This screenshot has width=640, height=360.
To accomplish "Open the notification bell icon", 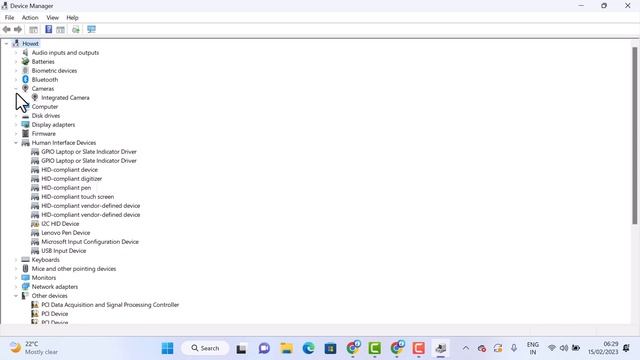I will 626,348.
